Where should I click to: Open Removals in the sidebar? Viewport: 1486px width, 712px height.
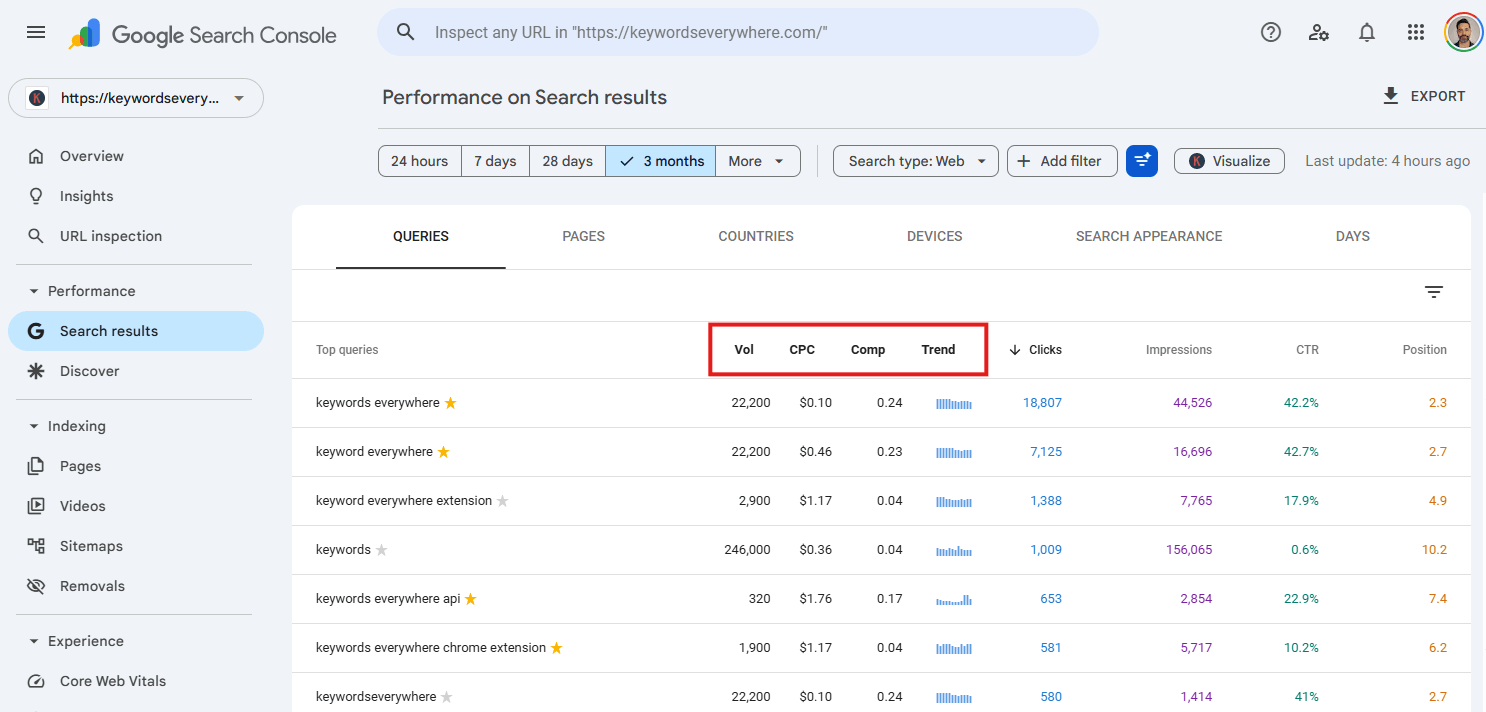point(136,586)
